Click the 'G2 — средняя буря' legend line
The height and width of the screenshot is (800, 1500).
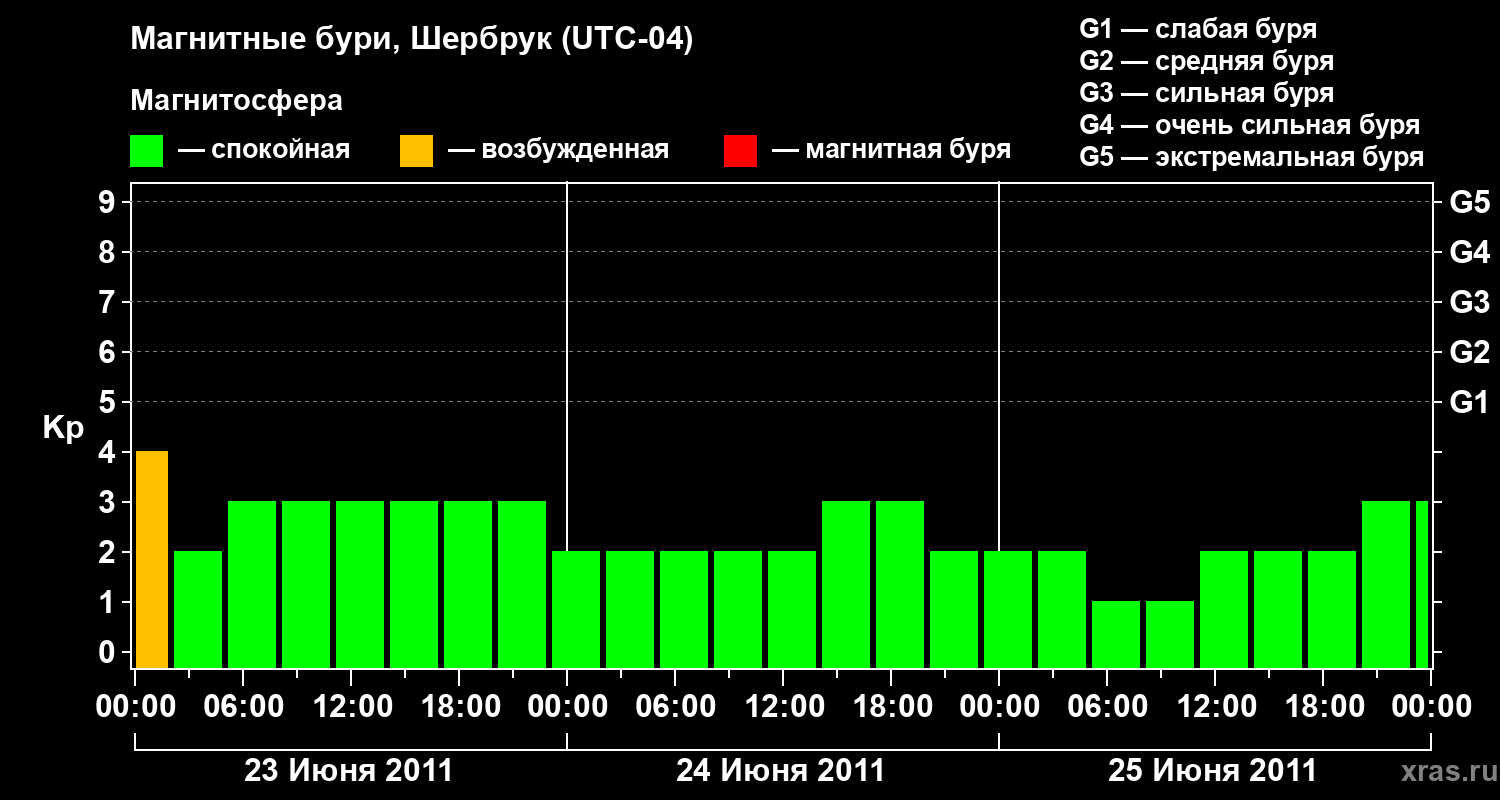[1206, 61]
